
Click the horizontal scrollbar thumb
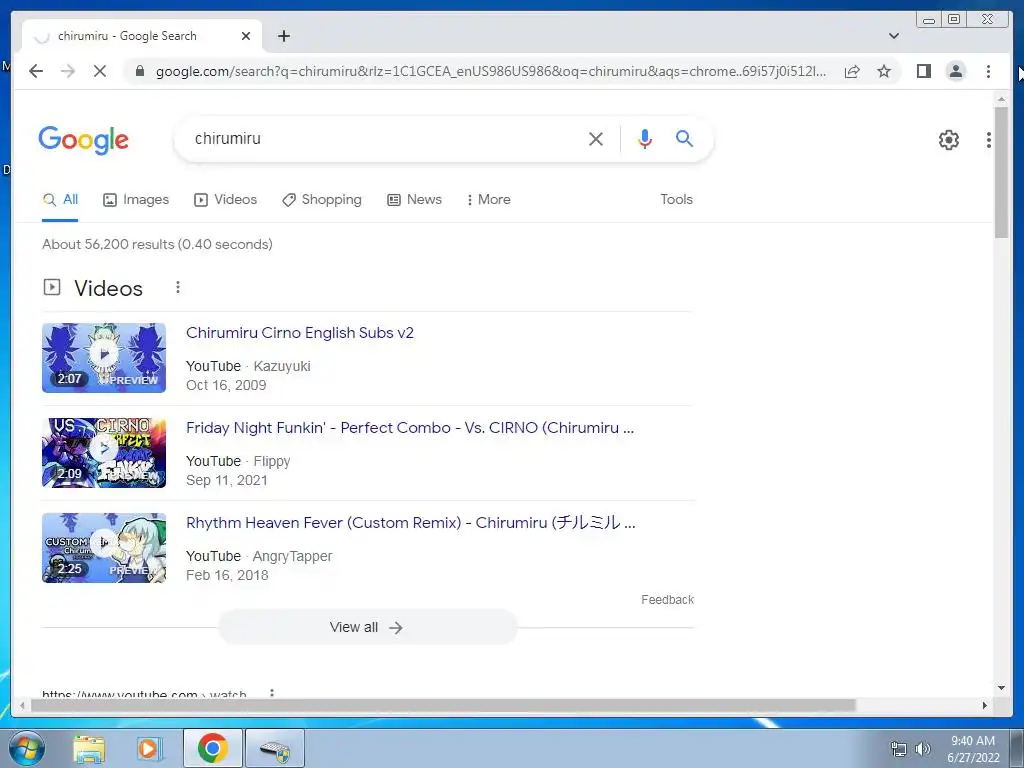tap(443, 705)
